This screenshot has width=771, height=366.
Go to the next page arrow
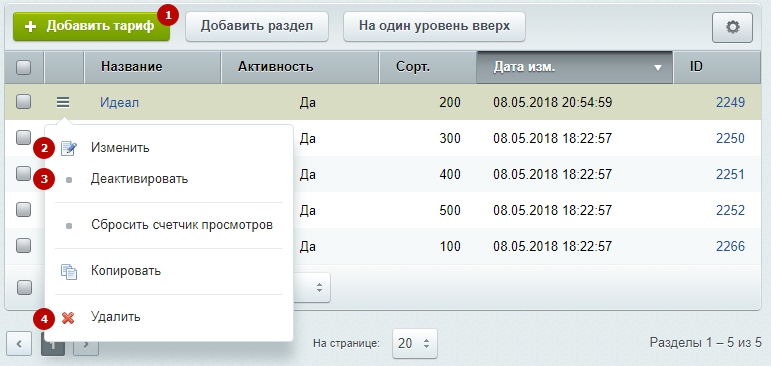point(86,344)
